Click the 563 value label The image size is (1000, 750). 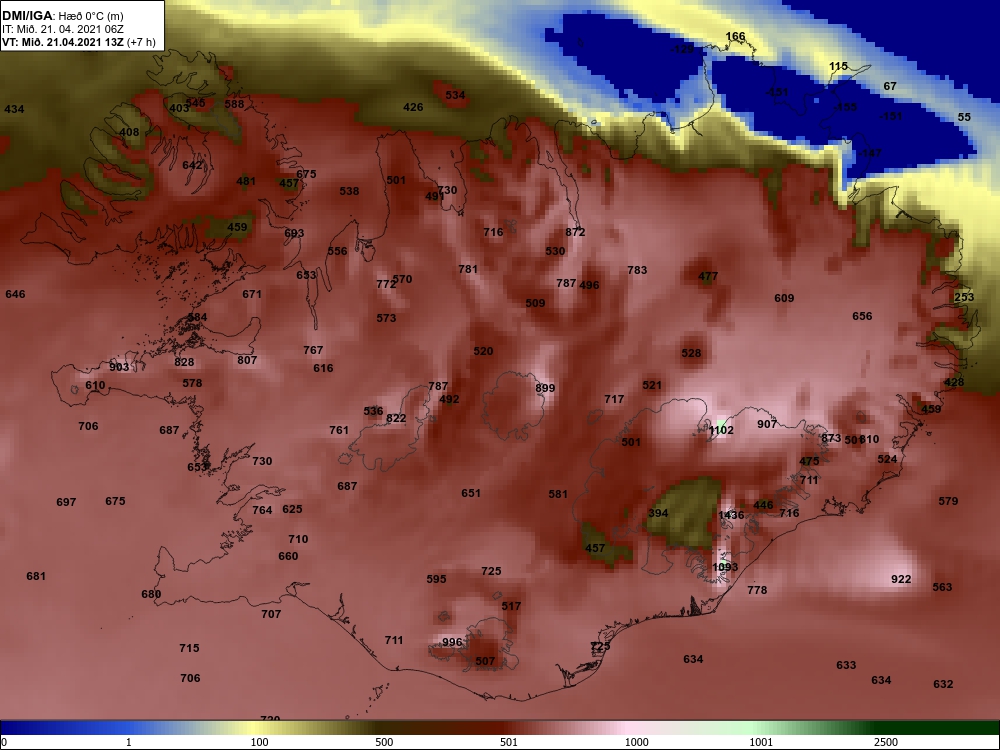pos(942,587)
